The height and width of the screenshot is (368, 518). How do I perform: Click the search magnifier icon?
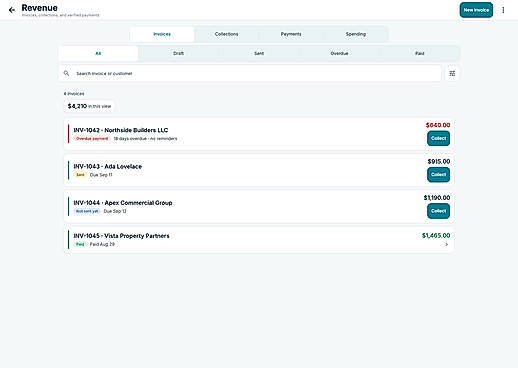pyautogui.click(x=66, y=73)
